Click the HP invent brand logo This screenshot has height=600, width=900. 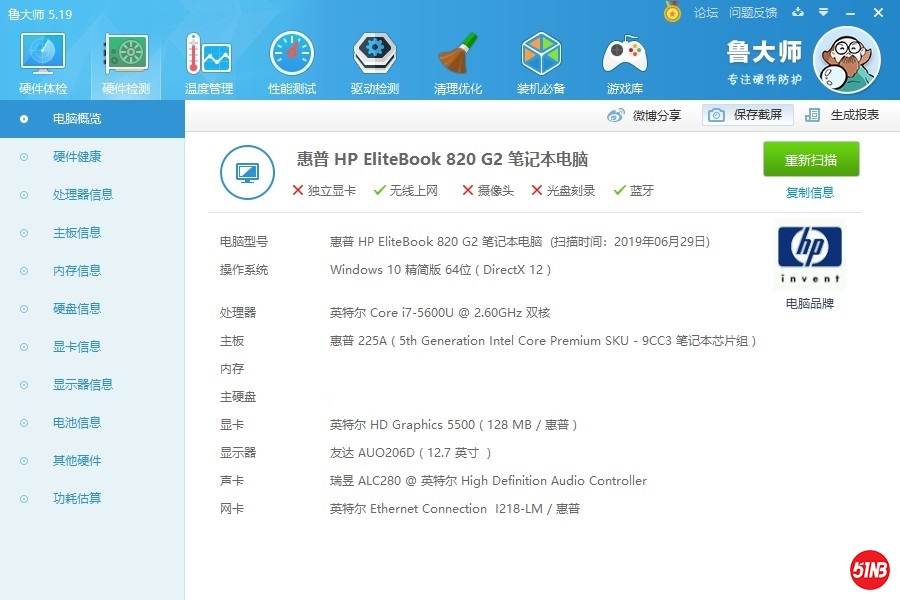click(x=810, y=253)
